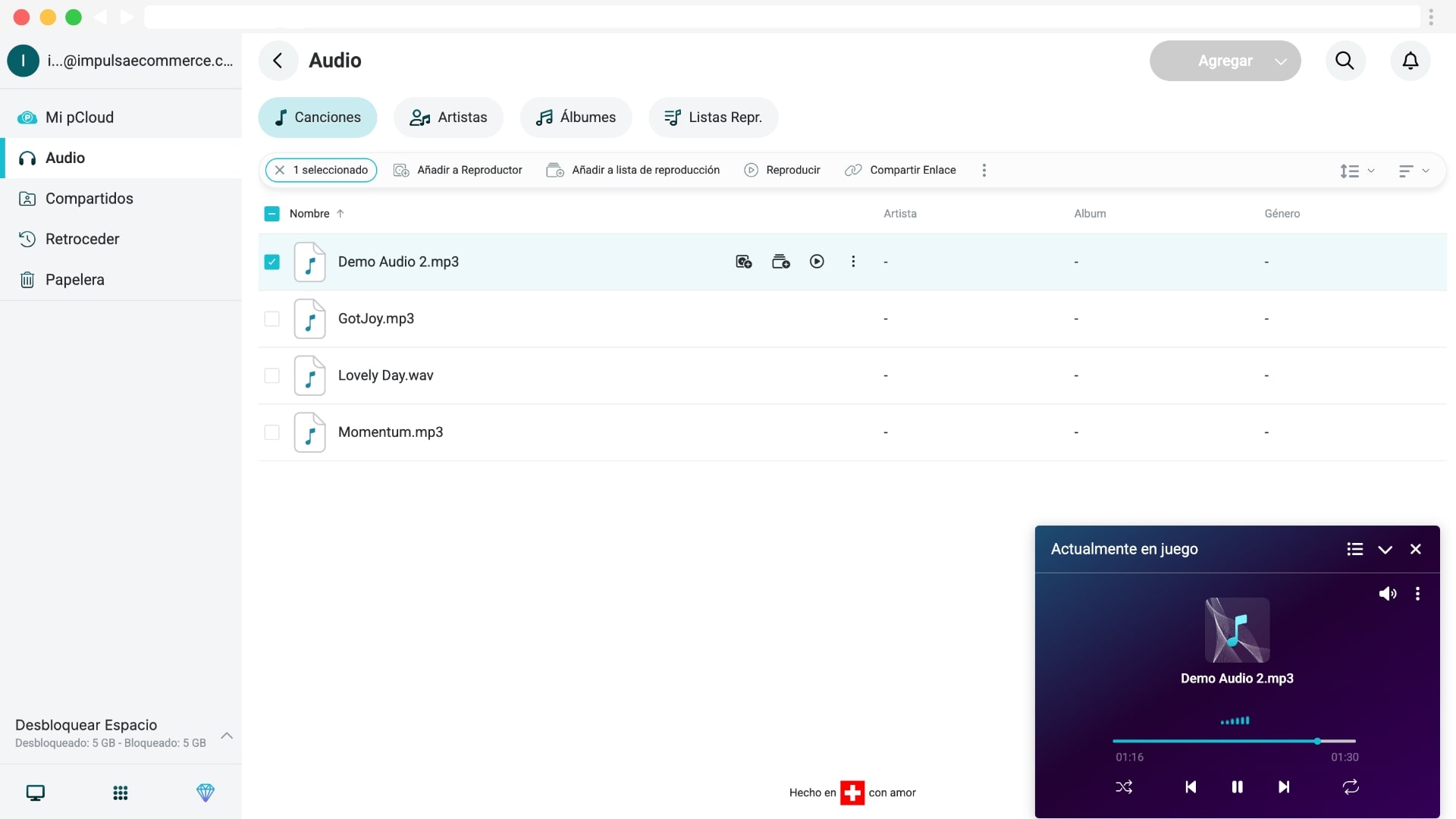
Task: Click play icon on Demo Audio 2.mp3 row
Action: [x=817, y=262]
